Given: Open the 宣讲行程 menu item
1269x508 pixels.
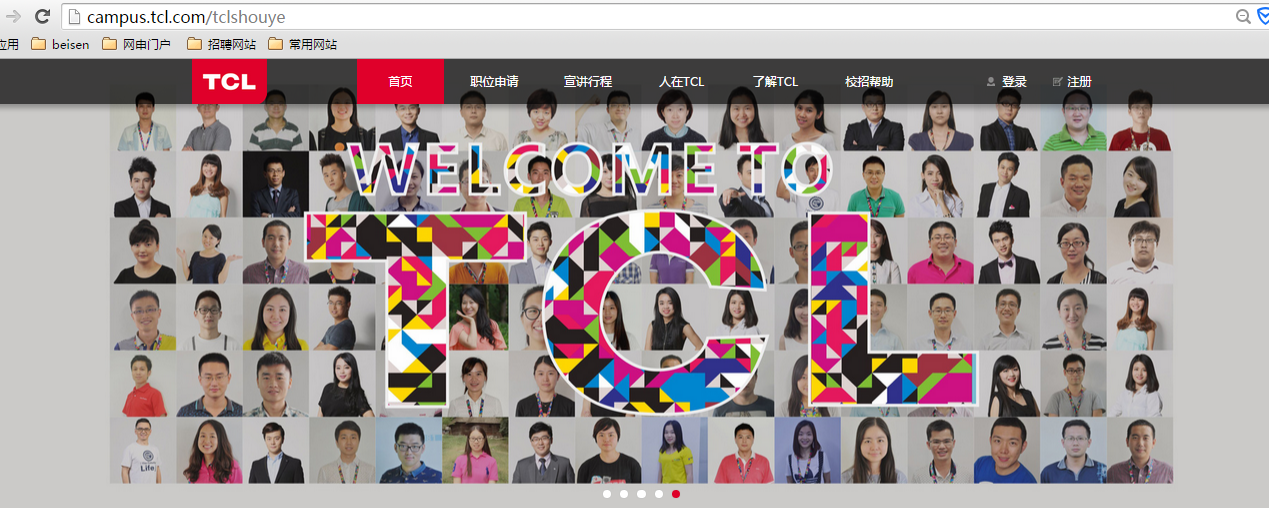Looking at the screenshot, I should click(587, 82).
